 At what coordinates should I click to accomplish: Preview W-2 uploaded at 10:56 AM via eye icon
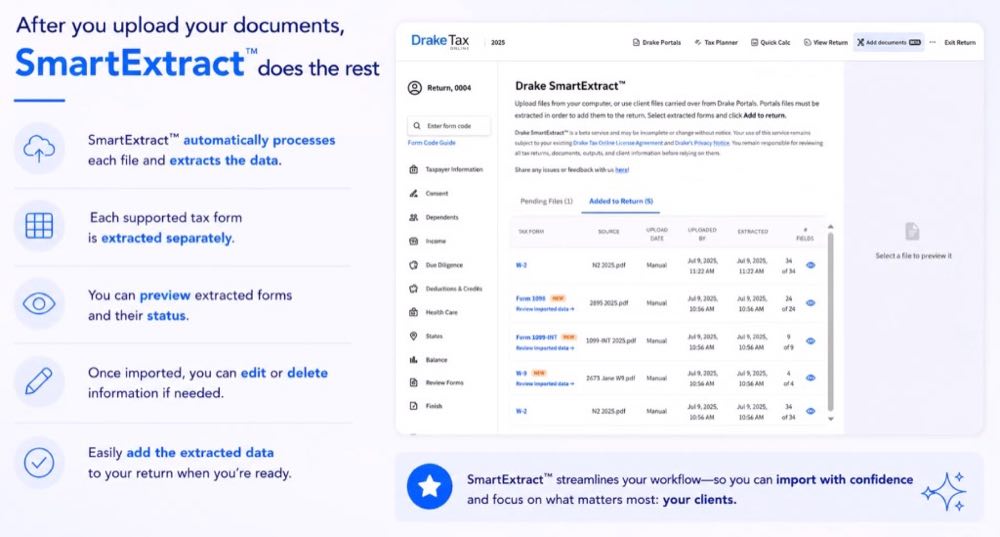811,411
